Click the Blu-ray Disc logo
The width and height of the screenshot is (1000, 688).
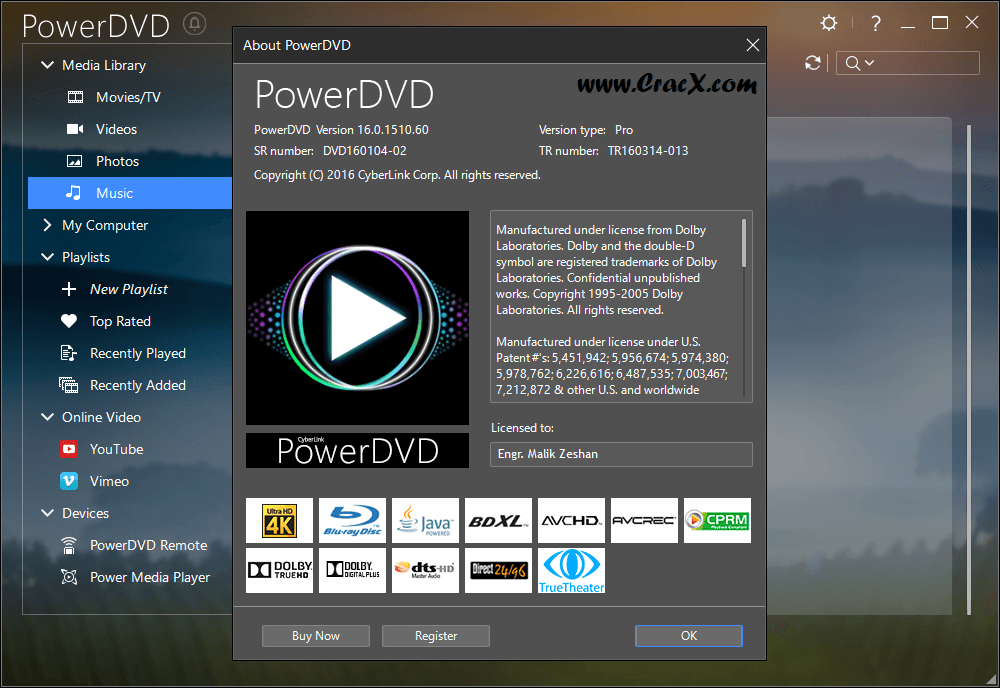coord(352,520)
